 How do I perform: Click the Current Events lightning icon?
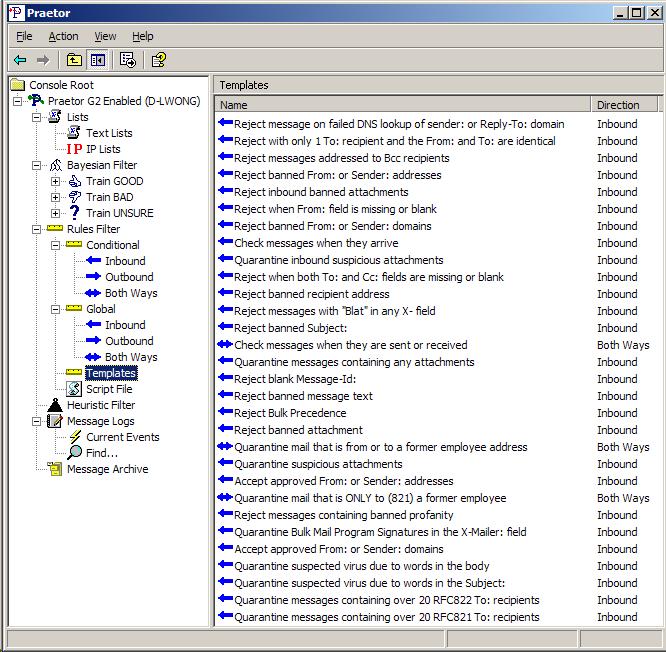(x=75, y=437)
